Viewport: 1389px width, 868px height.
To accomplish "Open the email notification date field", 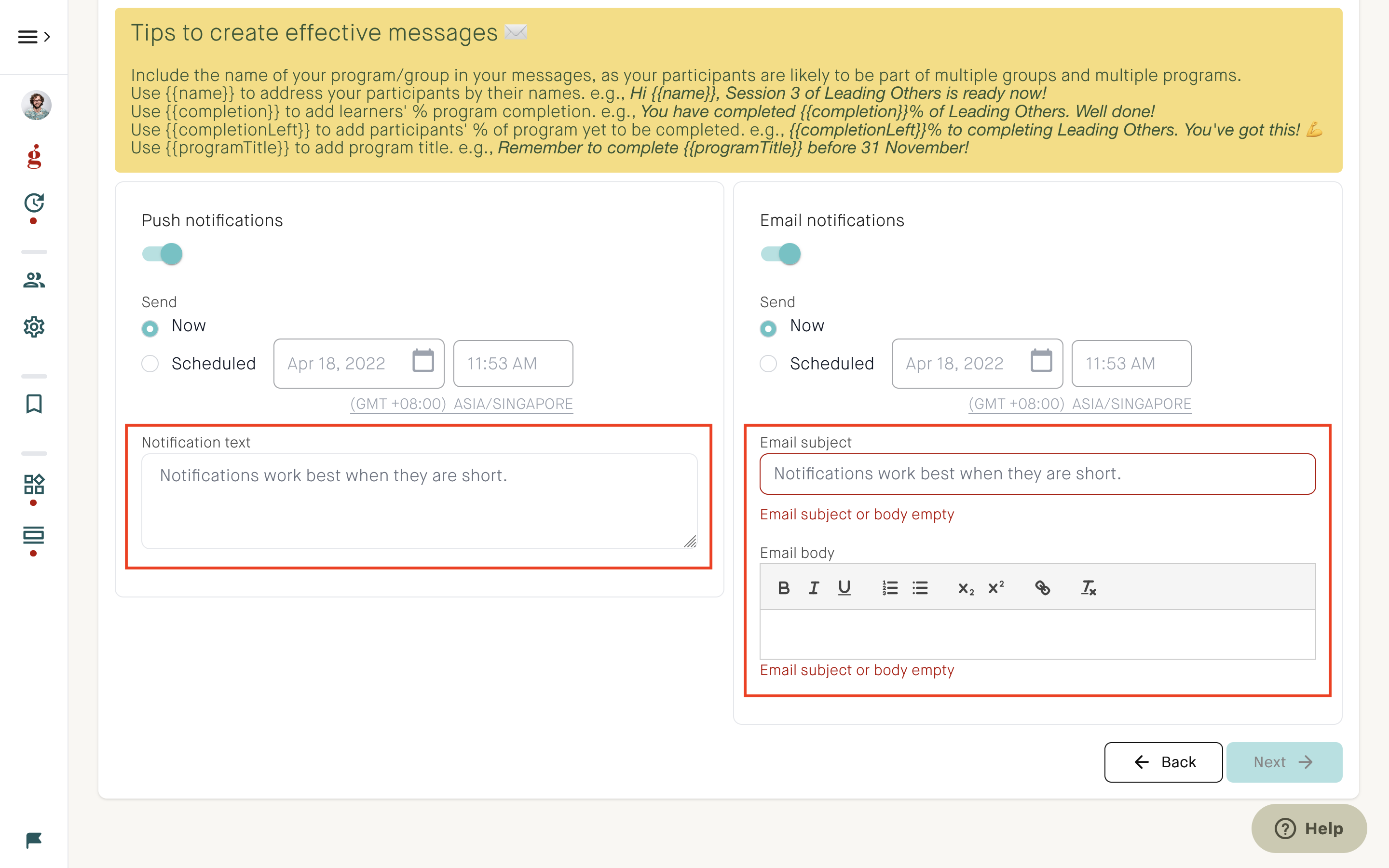I will tap(977, 364).
